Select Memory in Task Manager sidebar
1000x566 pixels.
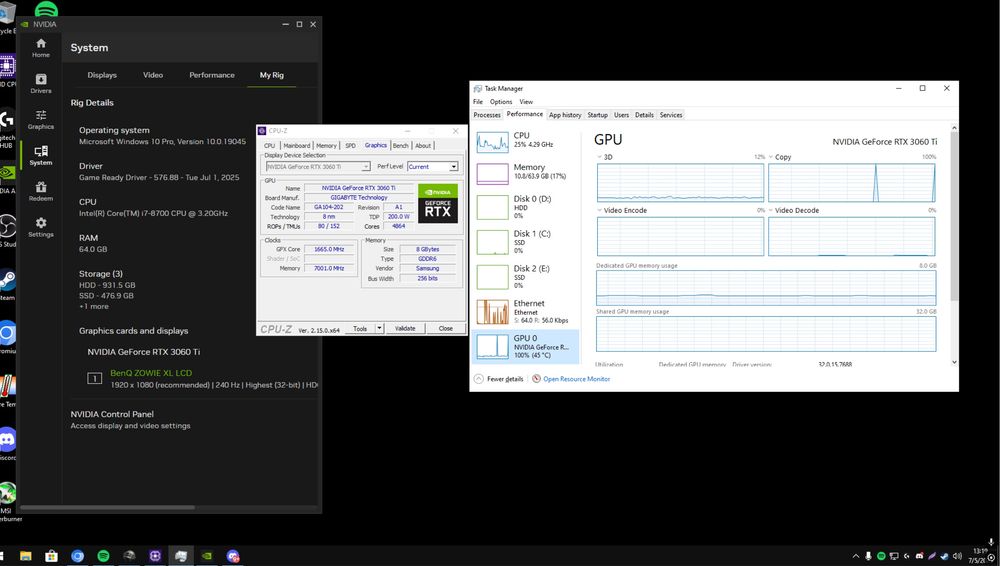pos(526,172)
